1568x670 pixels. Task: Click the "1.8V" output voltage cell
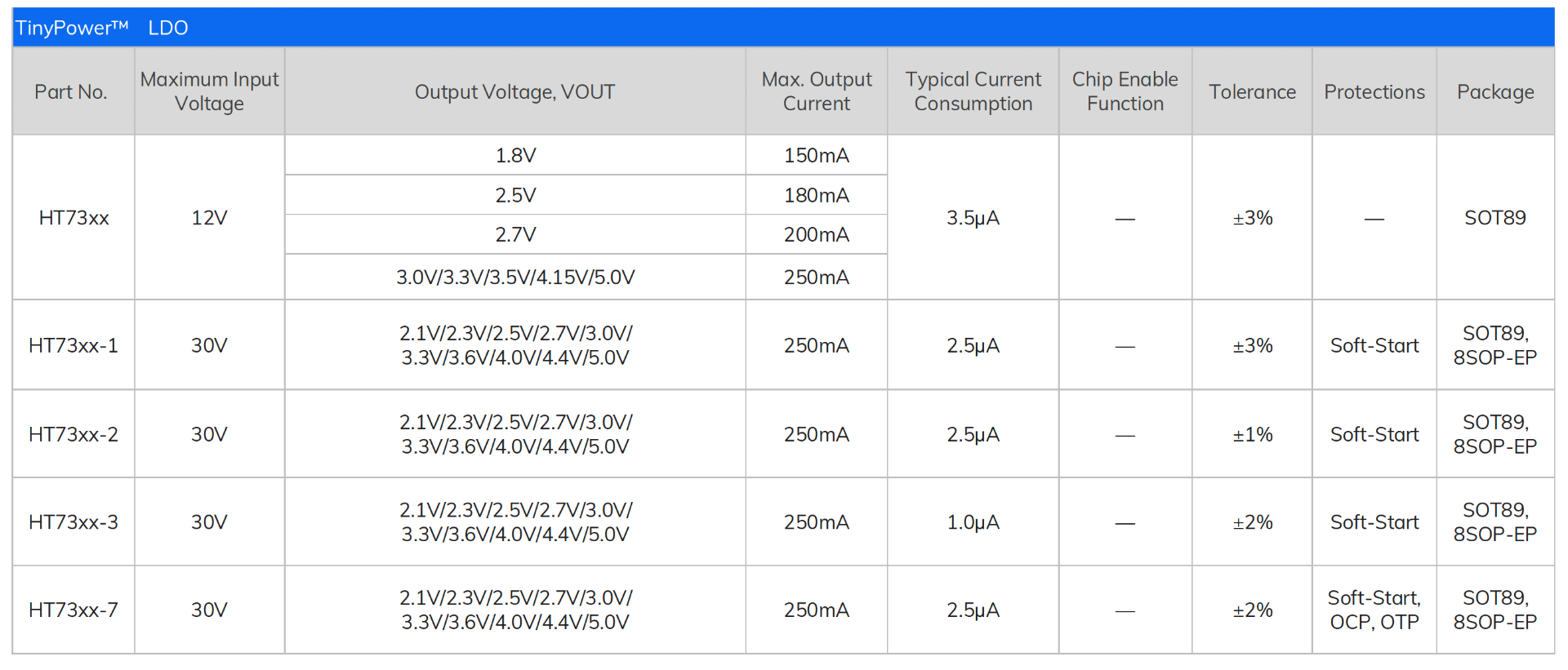(x=515, y=155)
